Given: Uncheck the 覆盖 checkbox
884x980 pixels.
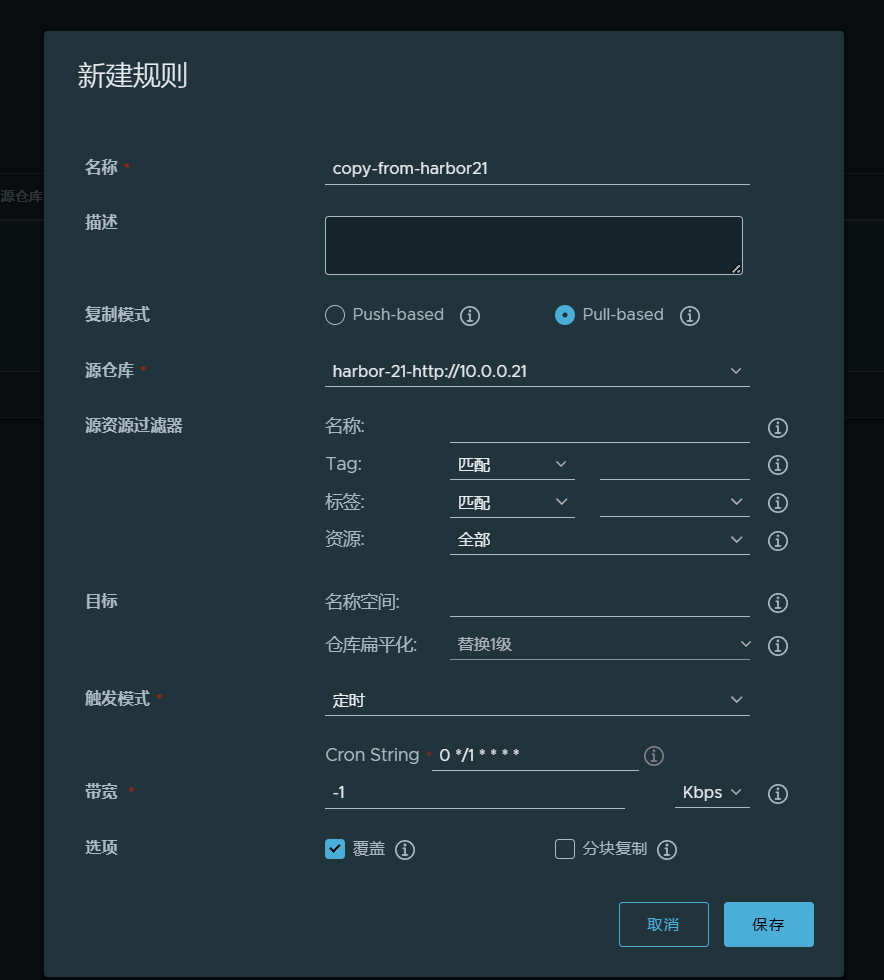Looking at the screenshot, I should [x=336, y=849].
